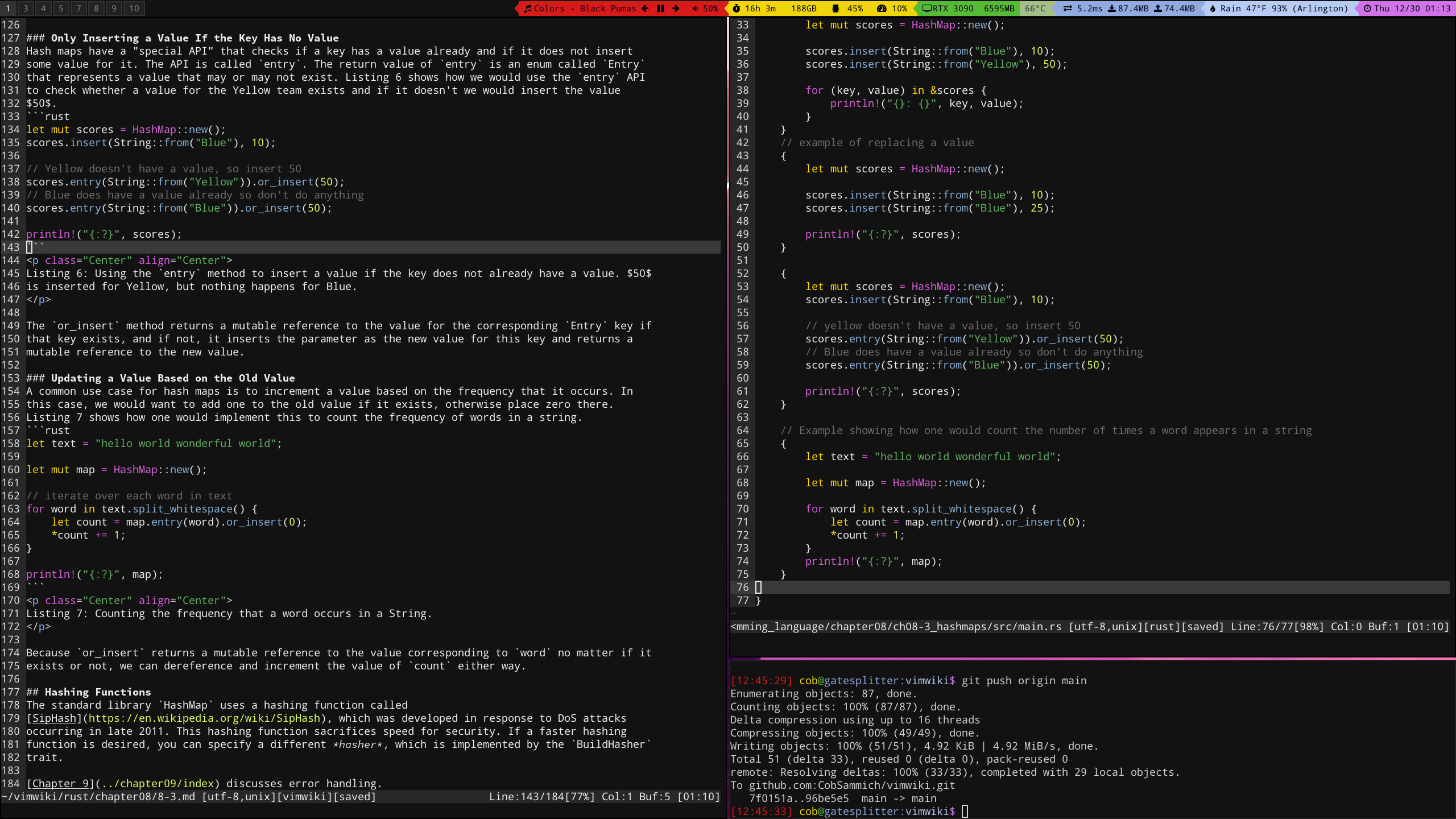Switch to workspace 10
The height and width of the screenshot is (819, 1456).
[134, 8]
